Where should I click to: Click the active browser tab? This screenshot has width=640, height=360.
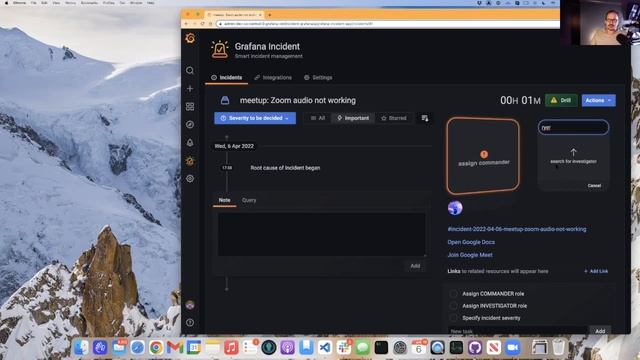click(x=235, y=15)
